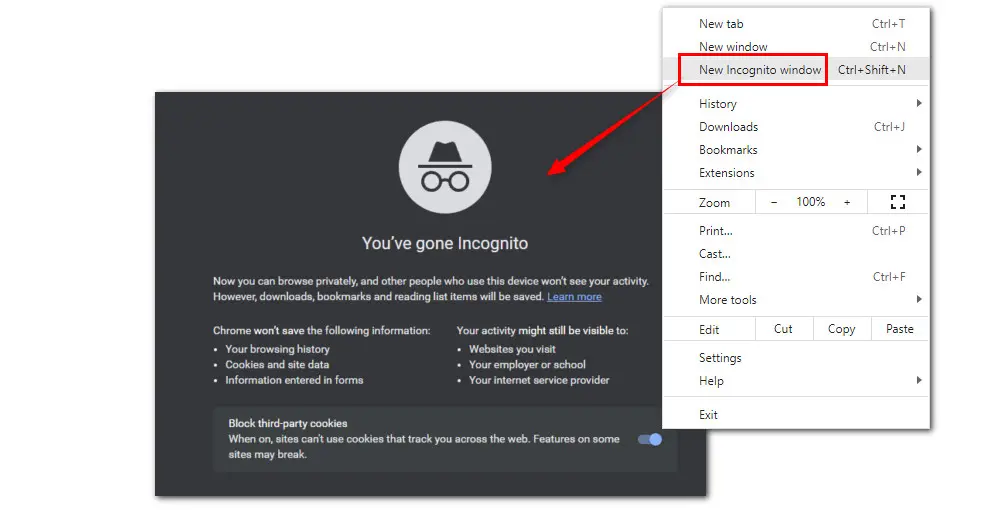Viewport: 1000px width, 510px height.
Task: Open Settings in Chrome menu
Action: click(x=720, y=358)
